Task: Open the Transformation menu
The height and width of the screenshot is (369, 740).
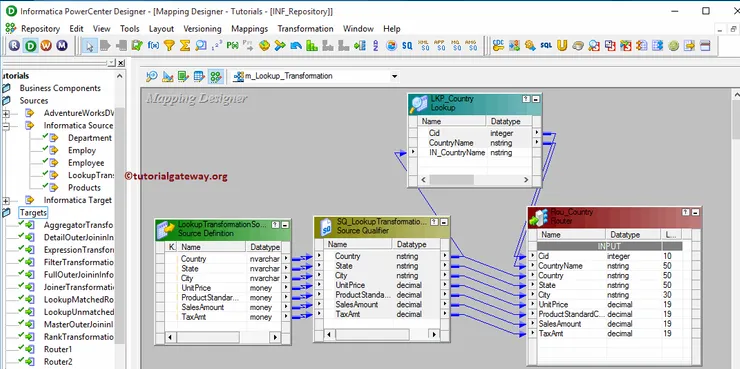Action: pyautogui.click(x=305, y=29)
